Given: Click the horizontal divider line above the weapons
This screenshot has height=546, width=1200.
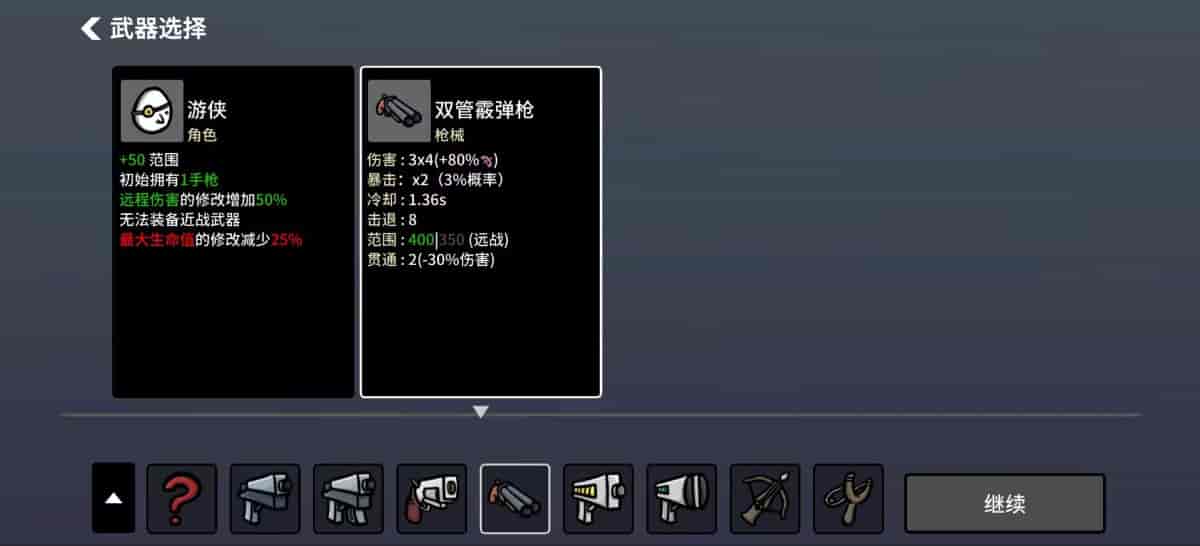Looking at the screenshot, I should (600, 414).
